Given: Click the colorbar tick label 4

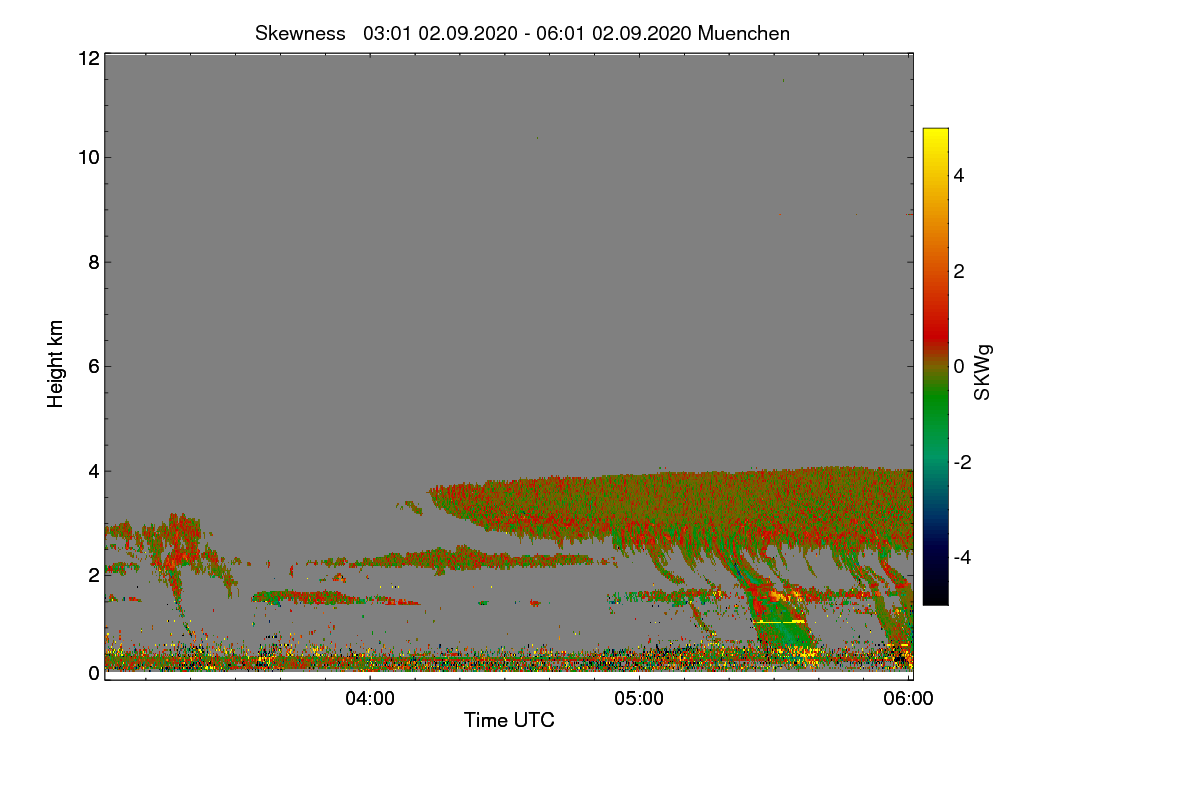Looking at the screenshot, I should pos(958,175).
